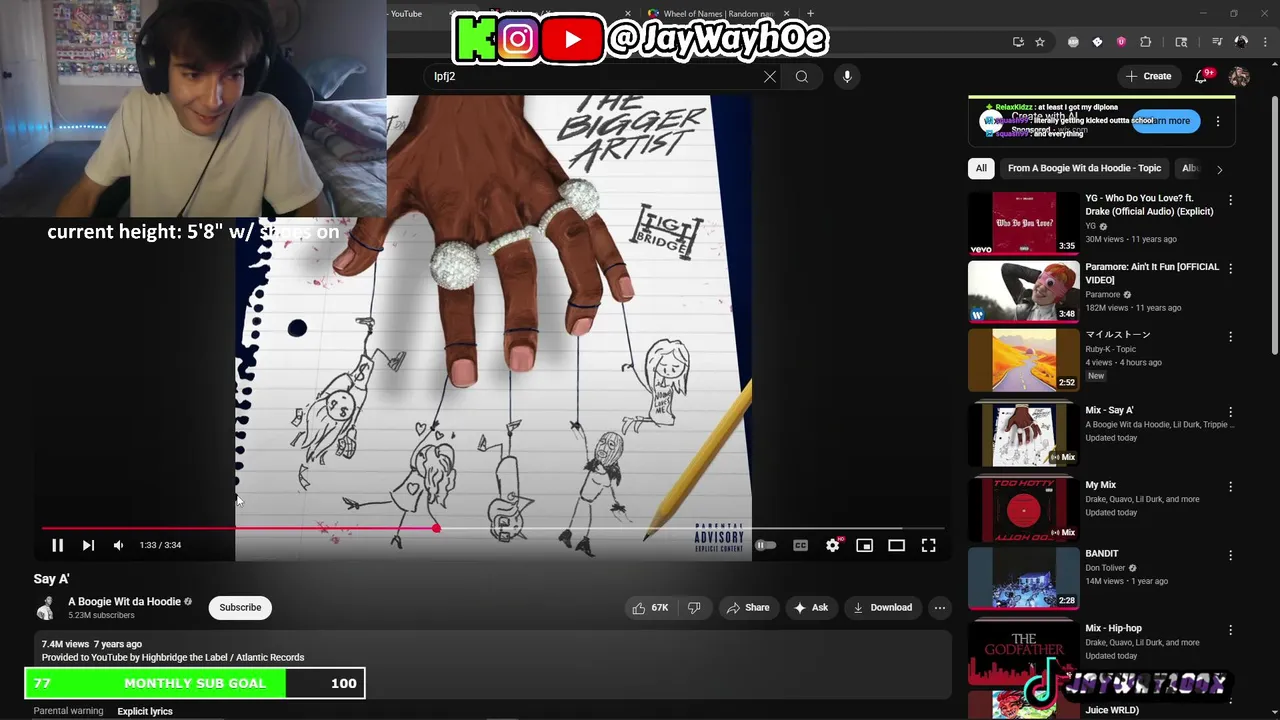The image size is (1280, 720).
Task: Mute the video volume speaker icon
Action: click(x=118, y=545)
